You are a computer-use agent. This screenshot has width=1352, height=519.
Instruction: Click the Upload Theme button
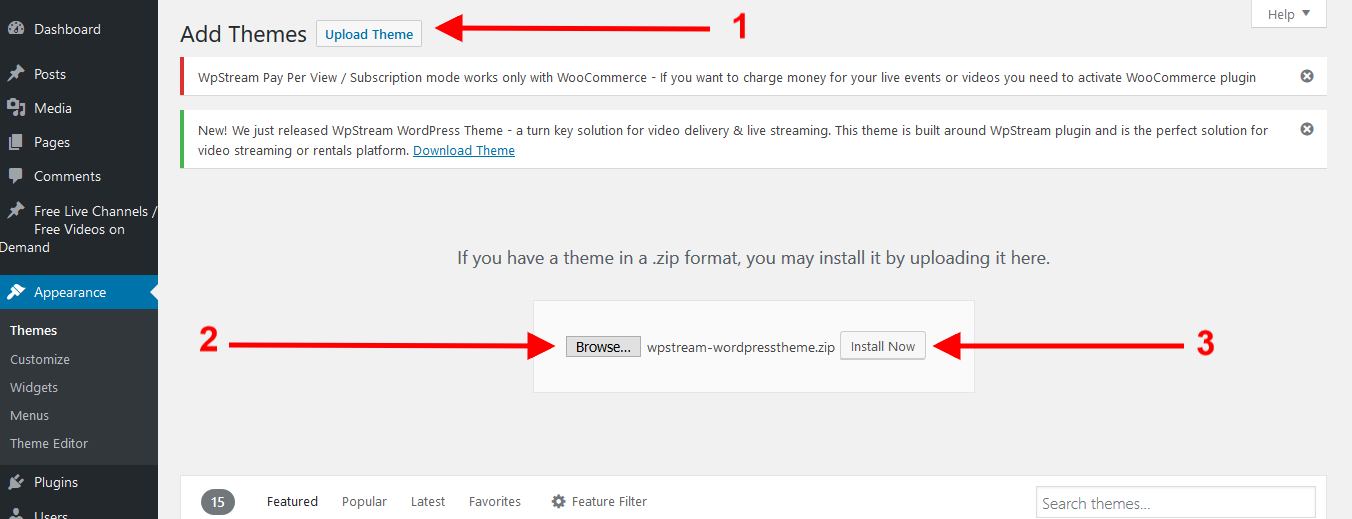(369, 34)
